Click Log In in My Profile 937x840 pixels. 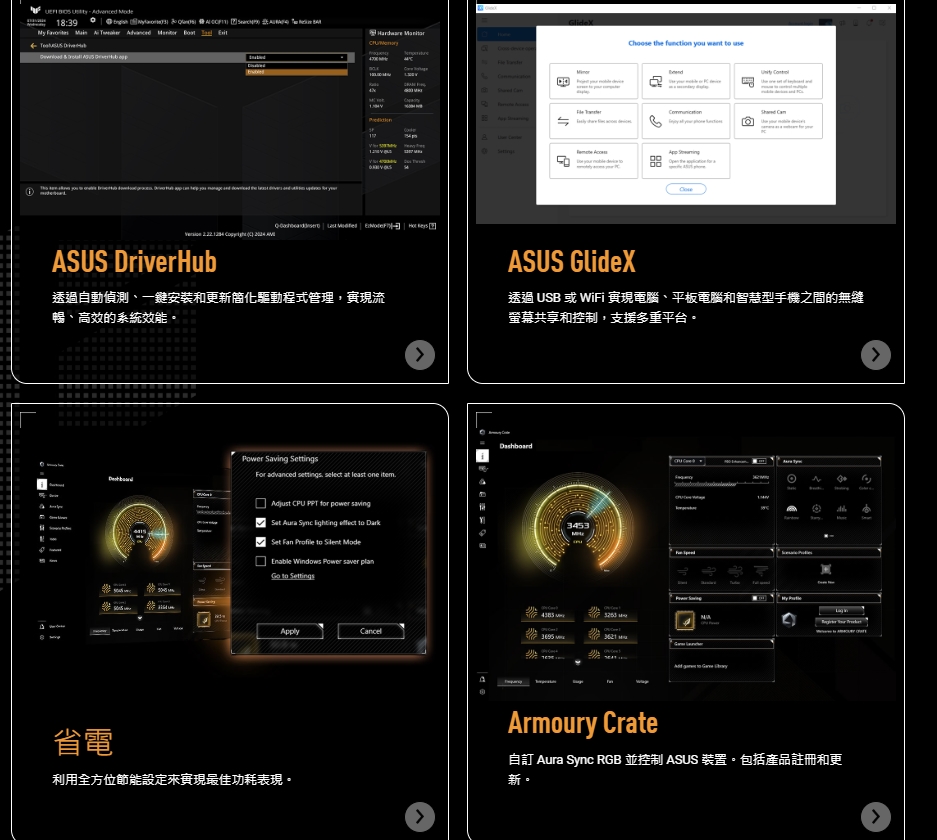[x=841, y=611]
